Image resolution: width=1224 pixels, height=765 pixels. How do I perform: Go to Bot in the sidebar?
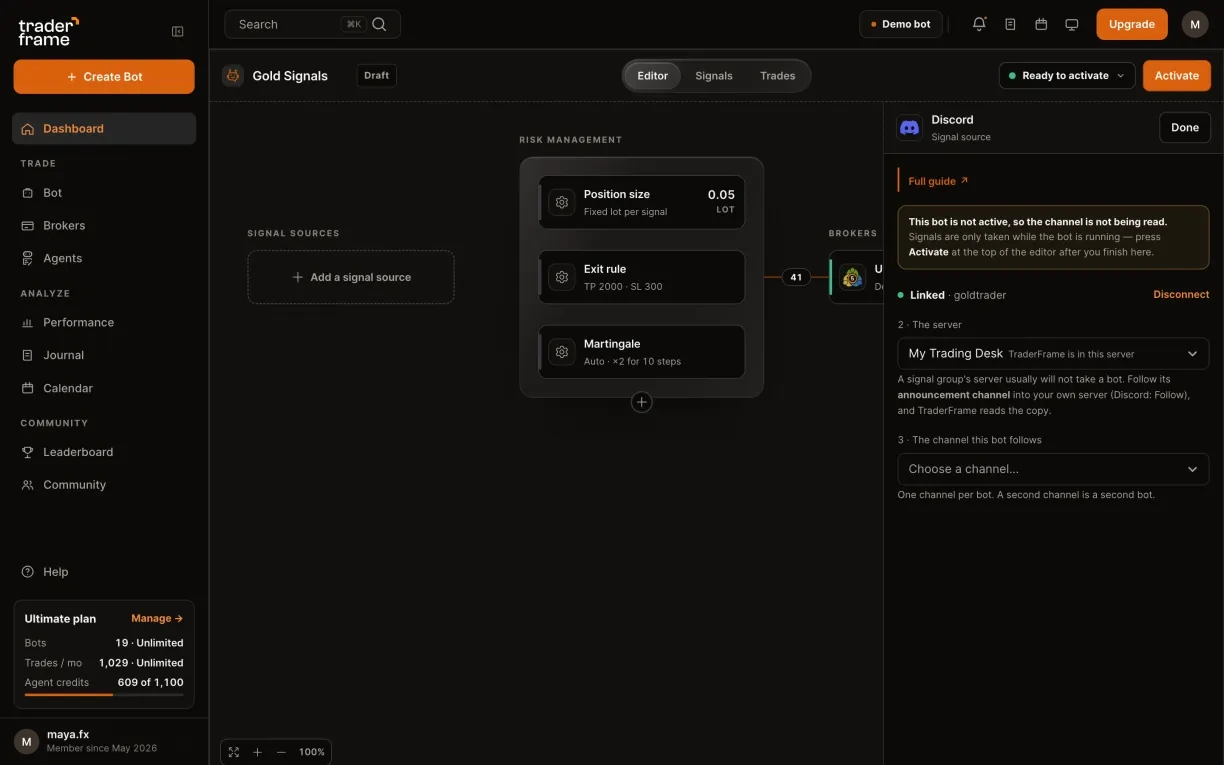pos(104,193)
